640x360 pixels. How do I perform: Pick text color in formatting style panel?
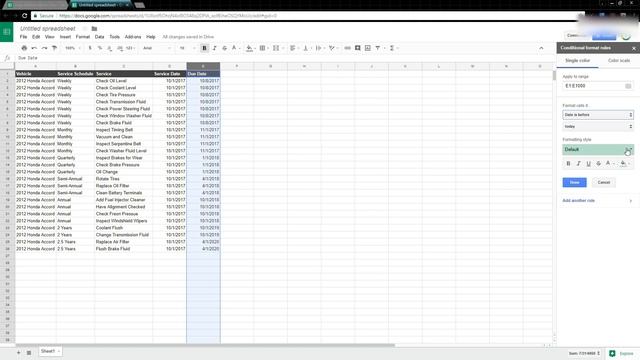point(609,163)
